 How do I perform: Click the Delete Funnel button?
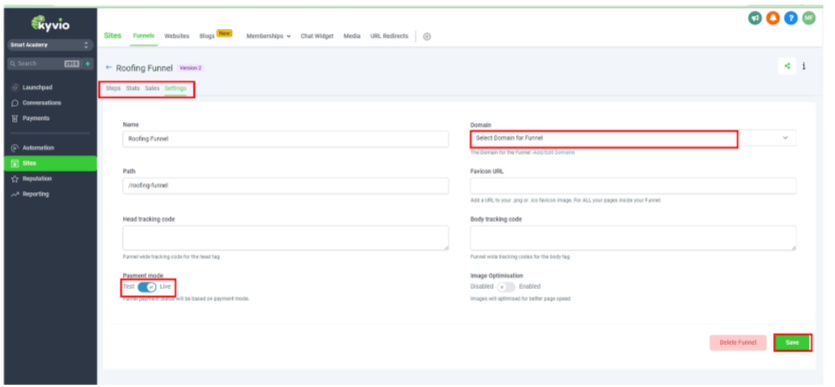point(738,343)
